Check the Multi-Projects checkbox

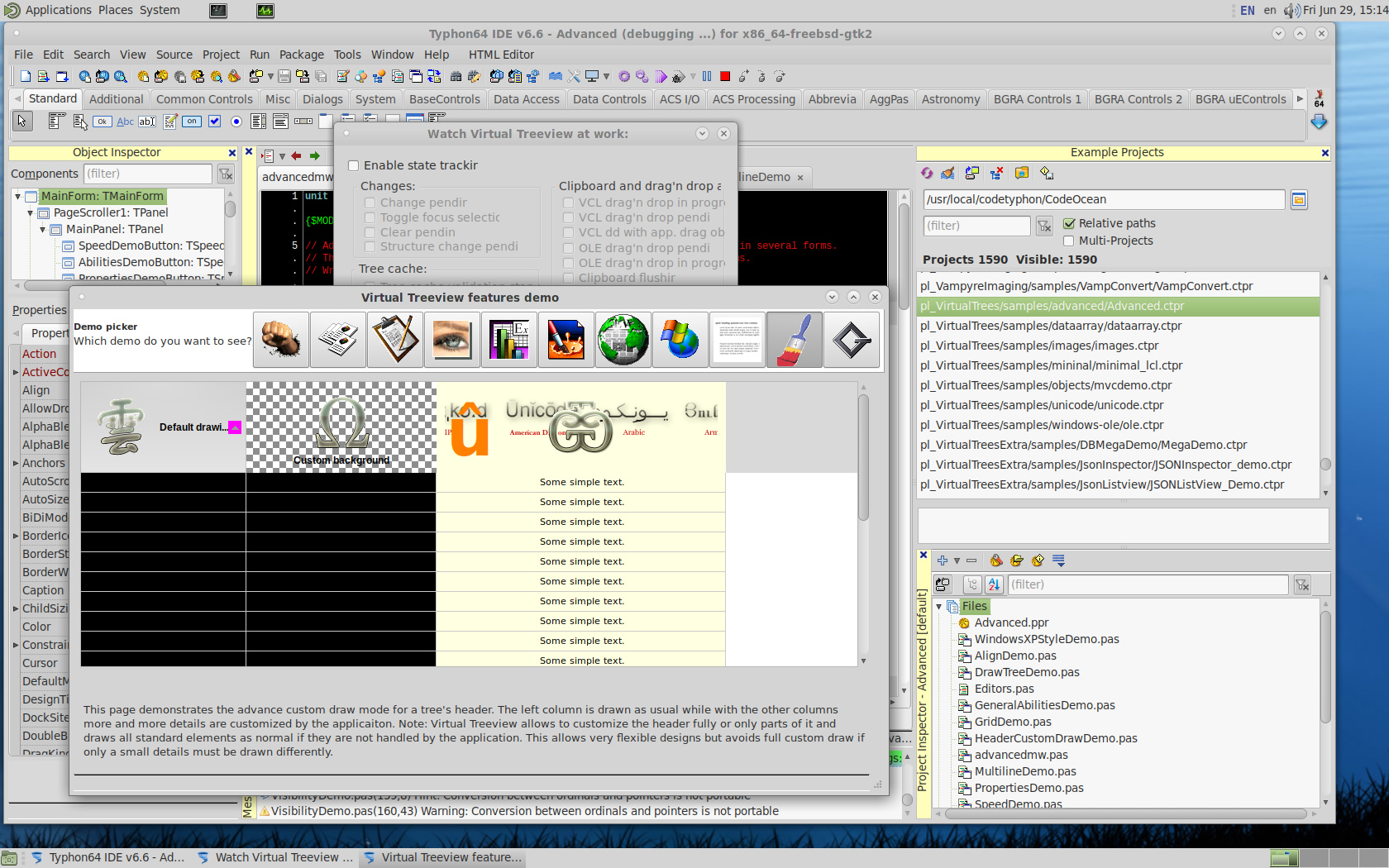[1069, 241]
